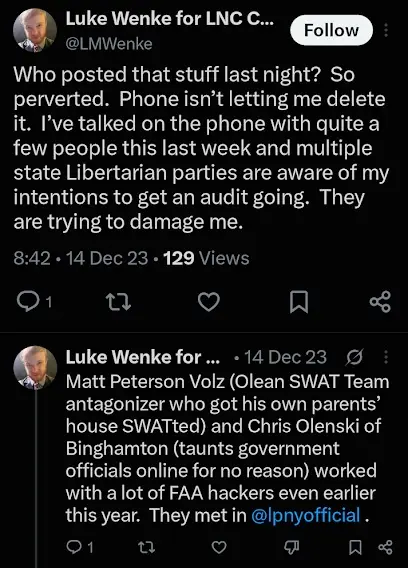
Task: Open more options on the reply tweet
Action: click(386, 357)
